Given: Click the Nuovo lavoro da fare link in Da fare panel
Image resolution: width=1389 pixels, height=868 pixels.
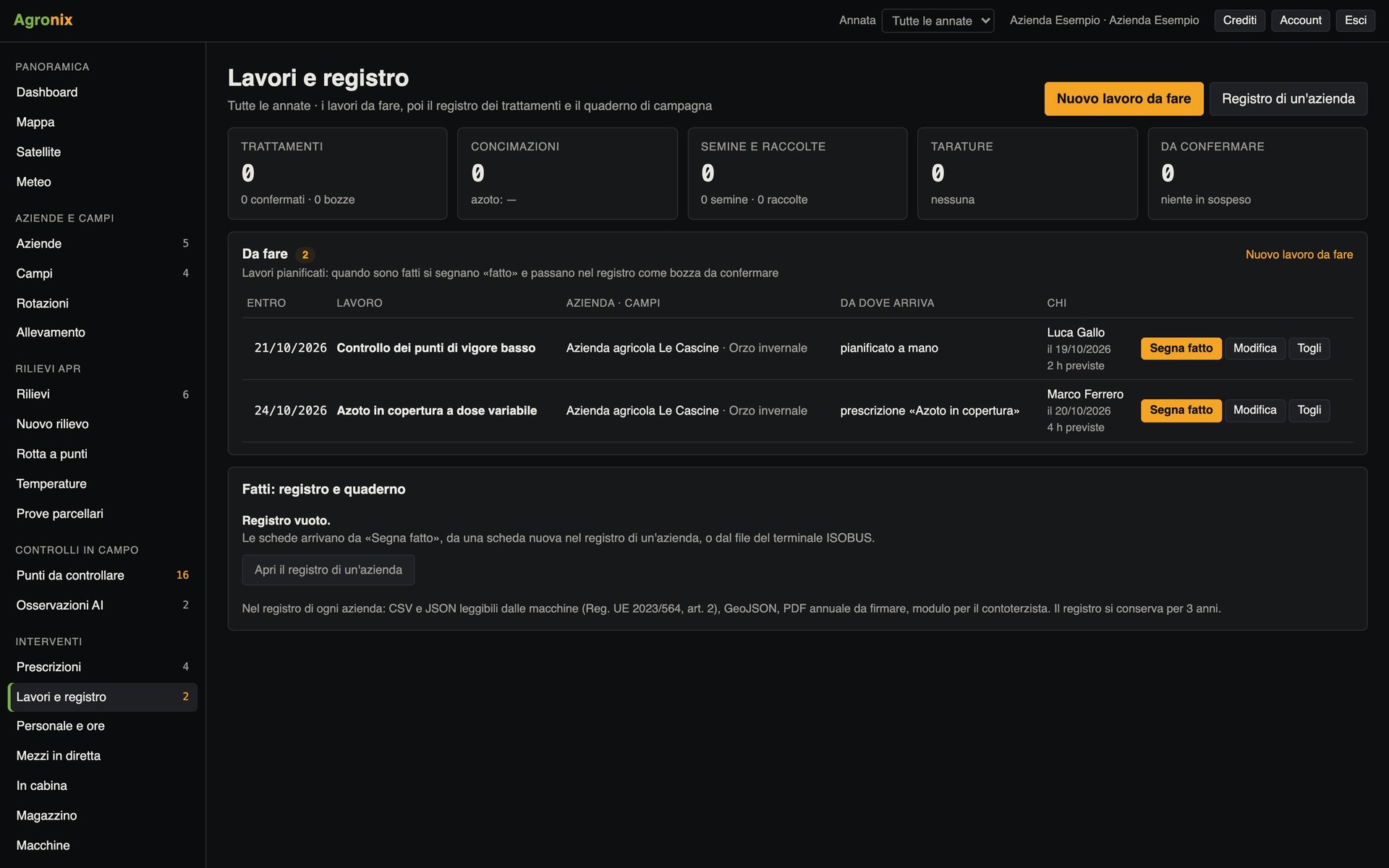Looking at the screenshot, I should pyautogui.click(x=1299, y=255).
